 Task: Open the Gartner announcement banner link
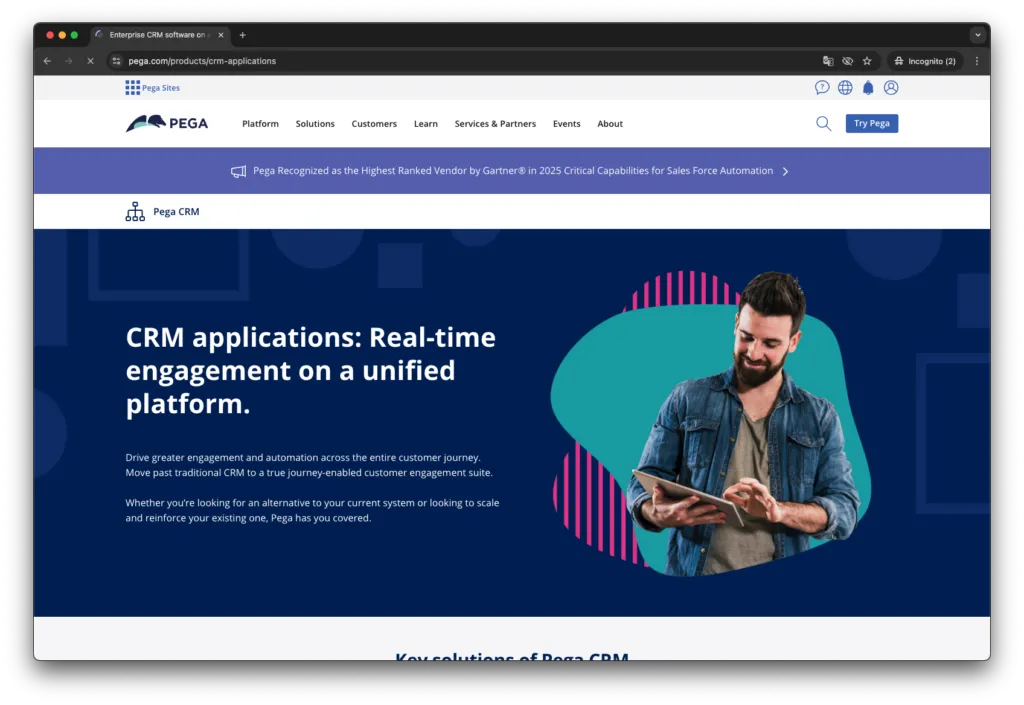510,170
